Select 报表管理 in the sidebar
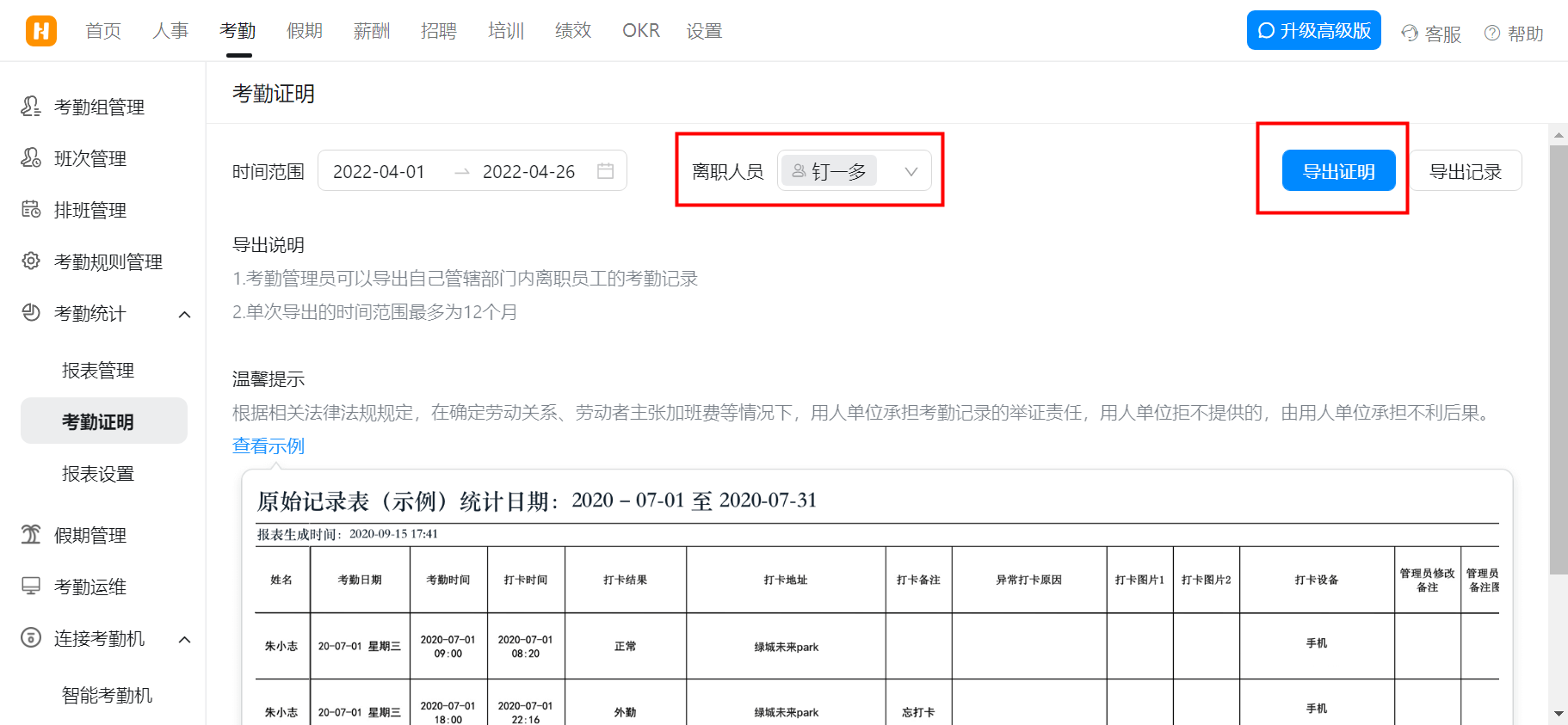 tap(98, 371)
